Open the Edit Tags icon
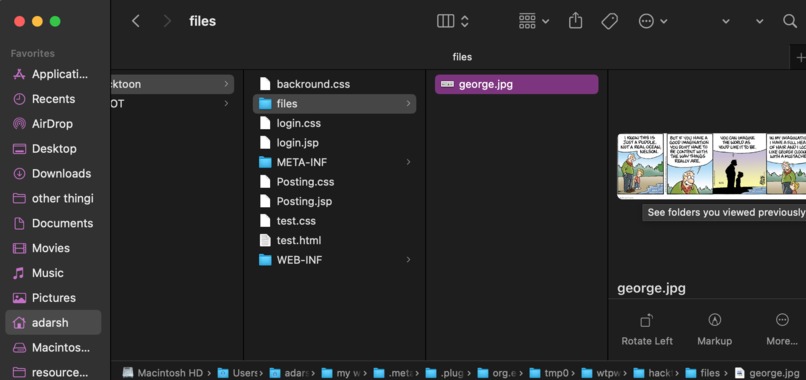806x380 pixels. tap(609, 21)
